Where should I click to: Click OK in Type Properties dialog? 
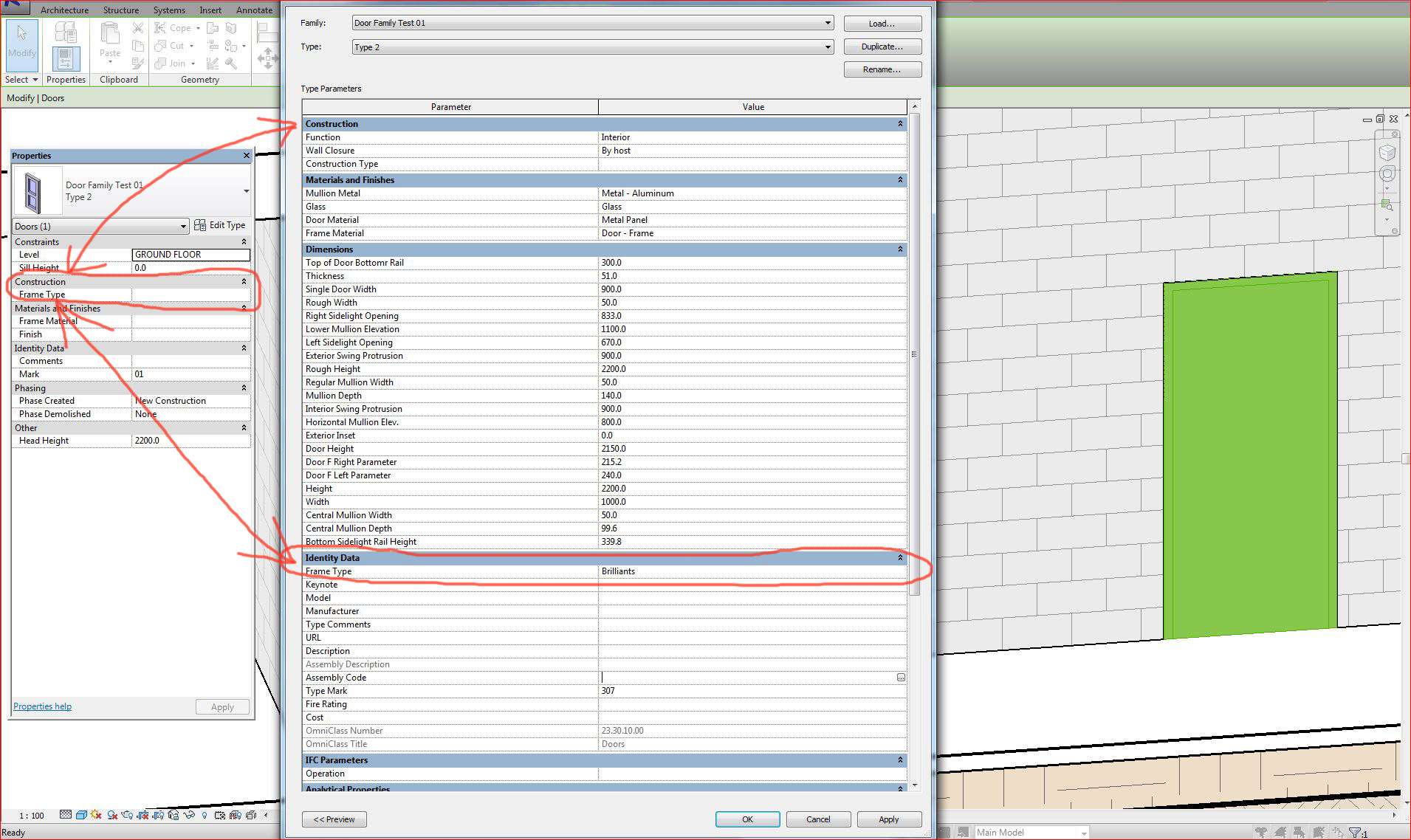(x=747, y=819)
